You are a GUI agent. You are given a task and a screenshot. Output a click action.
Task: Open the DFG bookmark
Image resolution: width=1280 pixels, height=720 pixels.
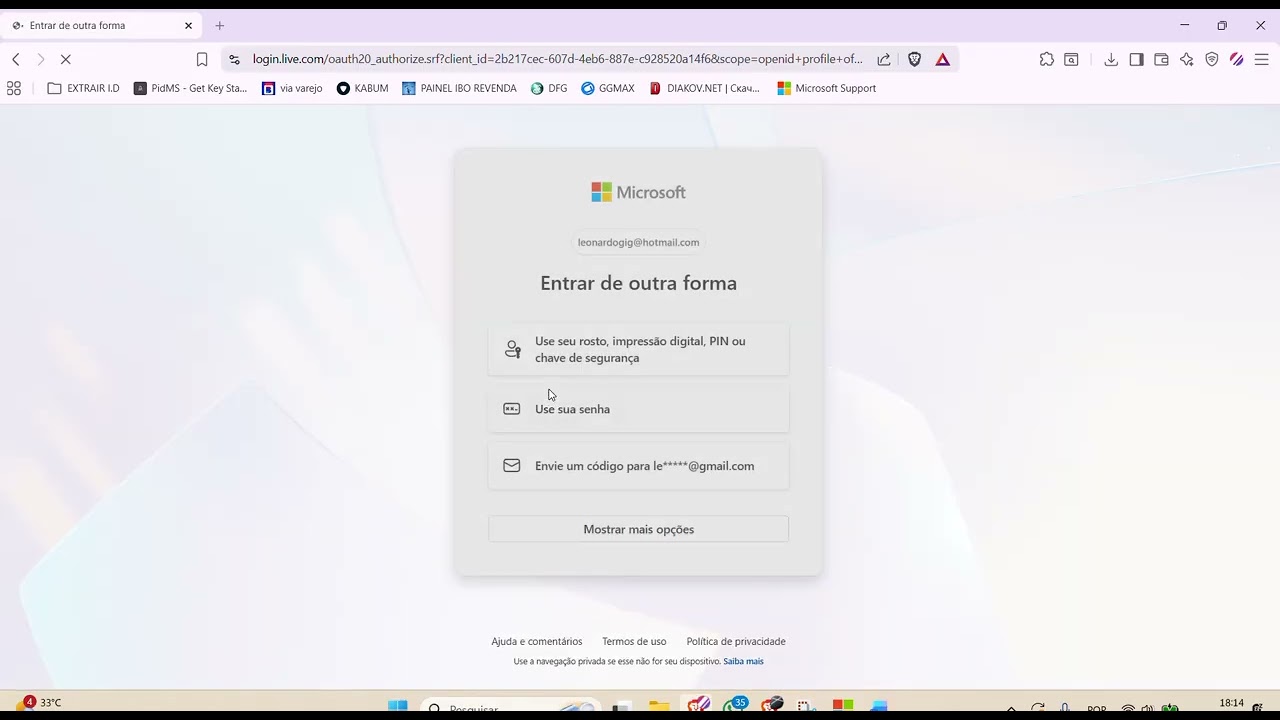point(549,88)
